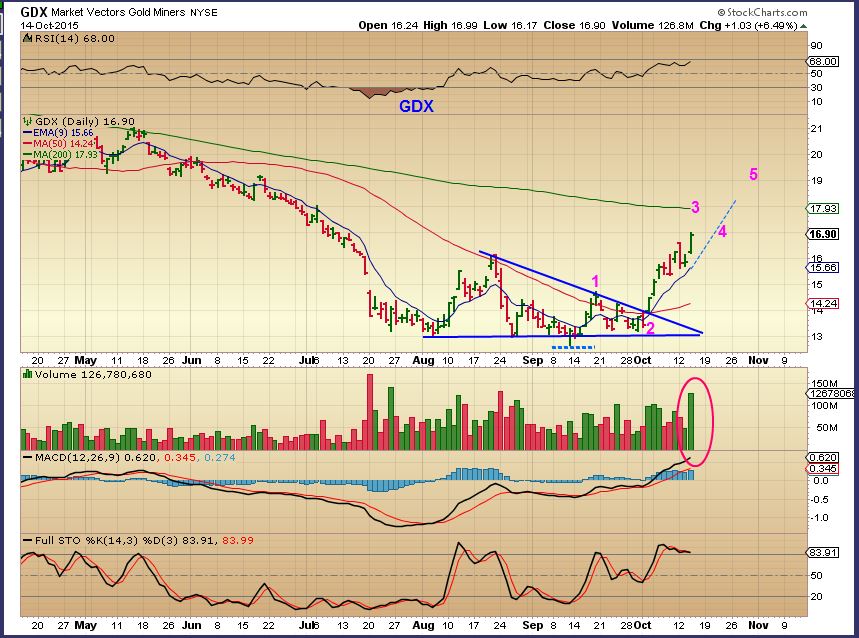Click the Market Vectors Gold Miners name
This screenshot has width=859, height=638.
[119, 12]
